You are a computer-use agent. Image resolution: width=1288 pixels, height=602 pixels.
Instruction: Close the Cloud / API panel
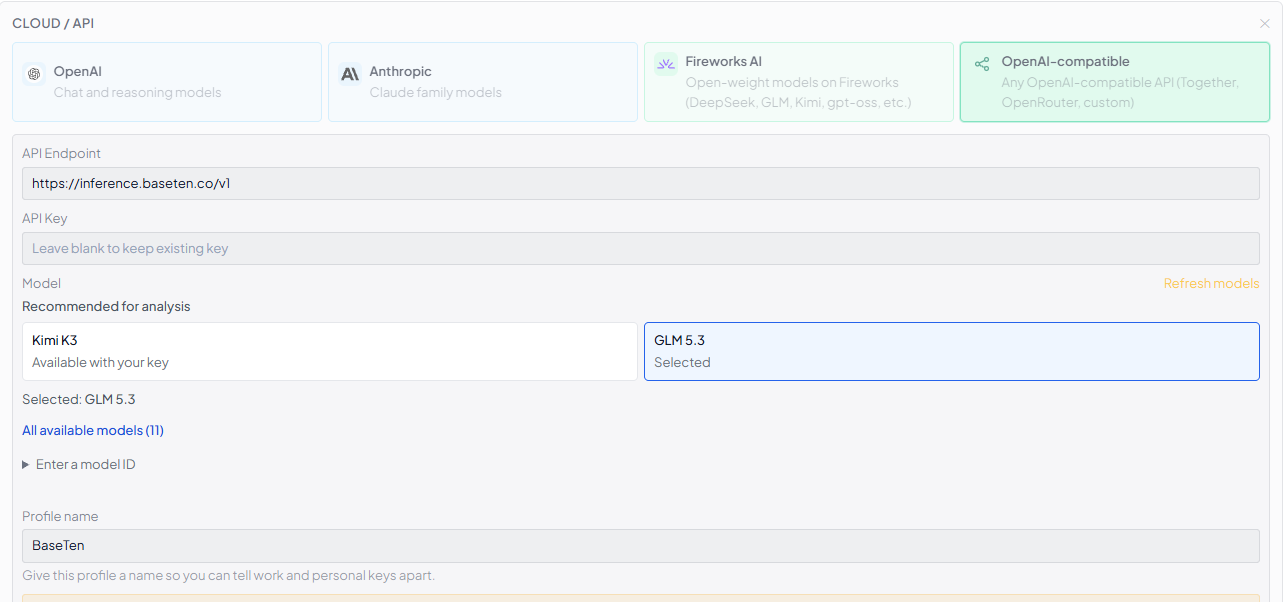point(1265,23)
